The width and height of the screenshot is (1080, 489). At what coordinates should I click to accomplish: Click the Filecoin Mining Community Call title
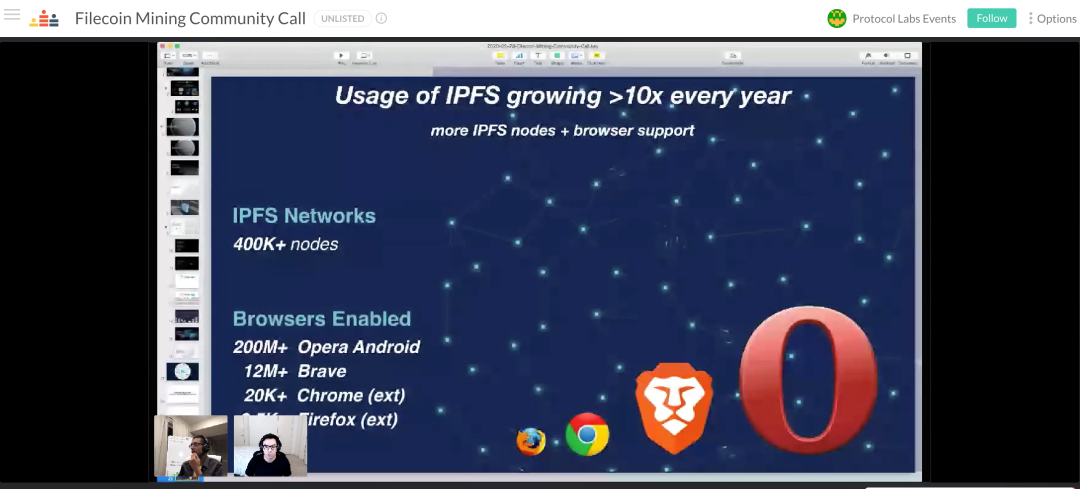[190, 19]
